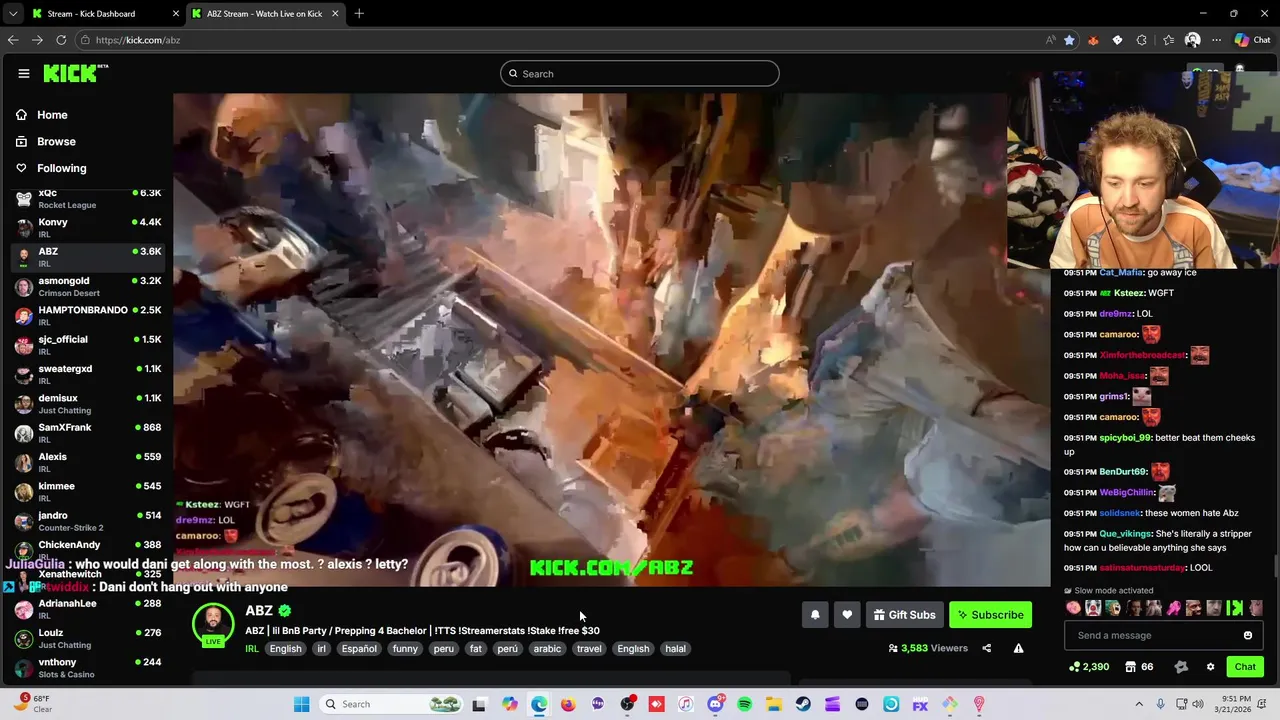1280x720 pixels.
Task: Open solidsnek username in chat
Action: coord(1120,513)
